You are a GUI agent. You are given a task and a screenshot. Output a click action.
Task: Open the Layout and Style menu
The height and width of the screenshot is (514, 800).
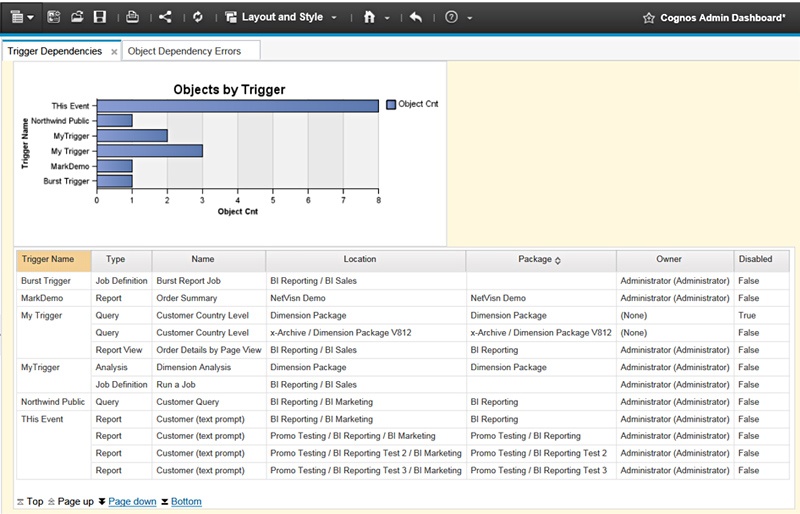coord(281,17)
